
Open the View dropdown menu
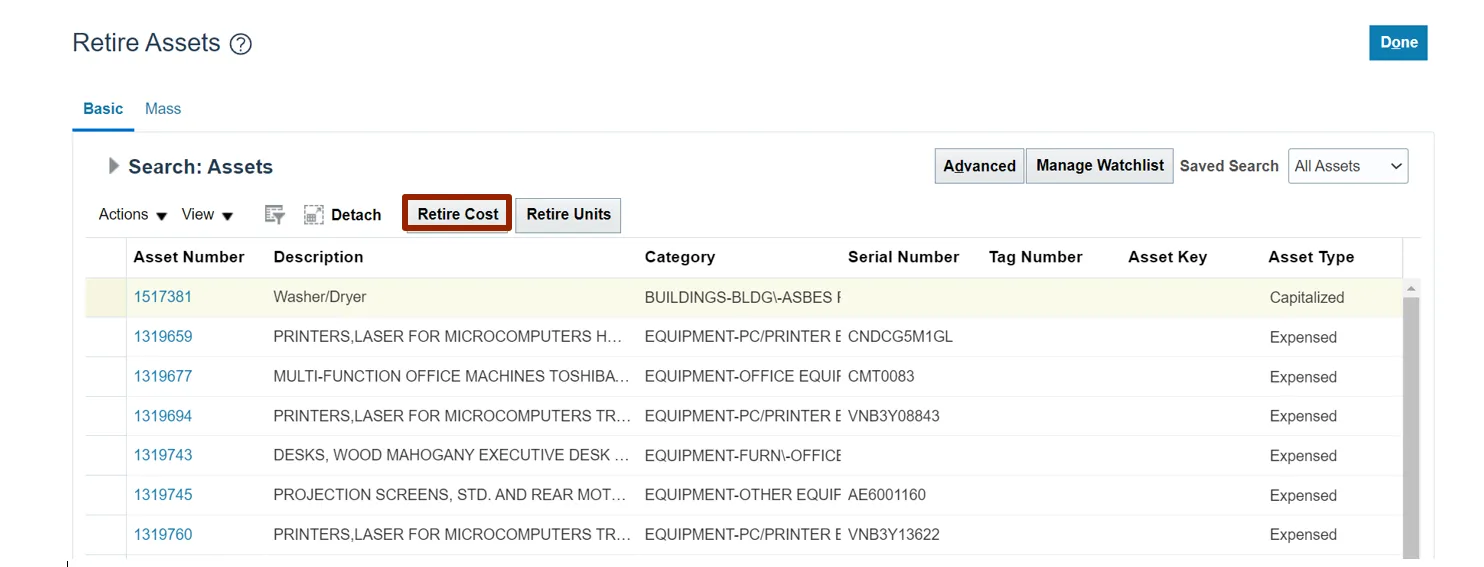(207, 215)
